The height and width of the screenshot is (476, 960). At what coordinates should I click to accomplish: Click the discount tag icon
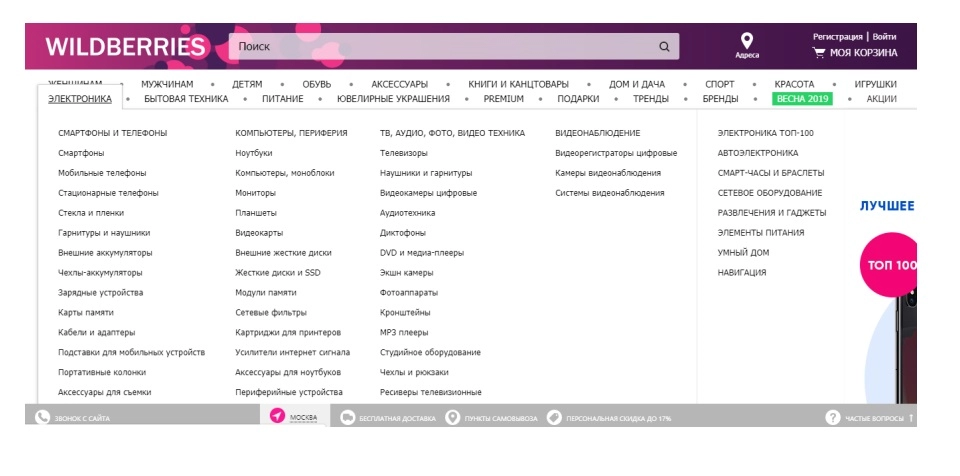(553, 418)
